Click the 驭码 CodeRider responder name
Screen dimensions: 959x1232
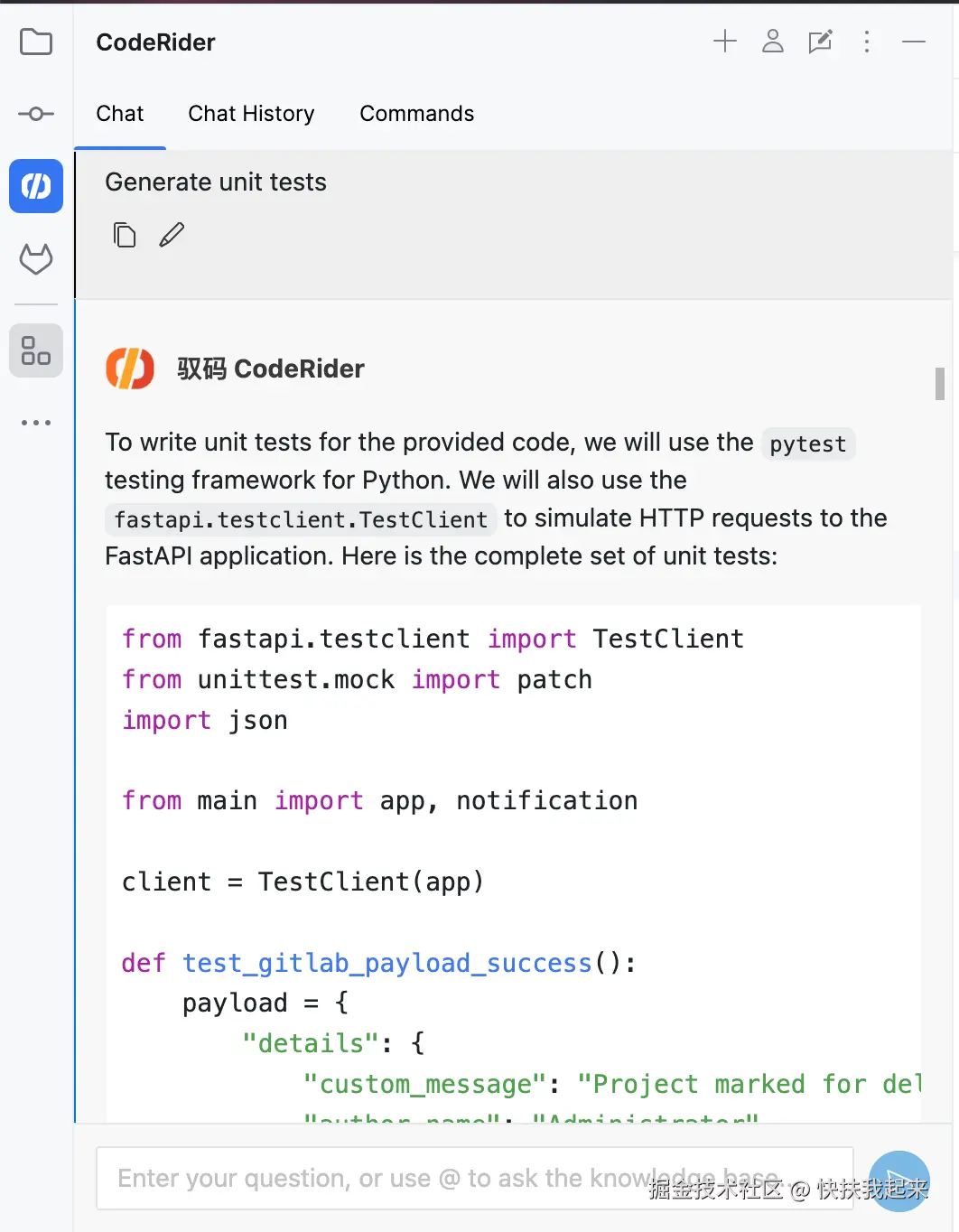[271, 369]
